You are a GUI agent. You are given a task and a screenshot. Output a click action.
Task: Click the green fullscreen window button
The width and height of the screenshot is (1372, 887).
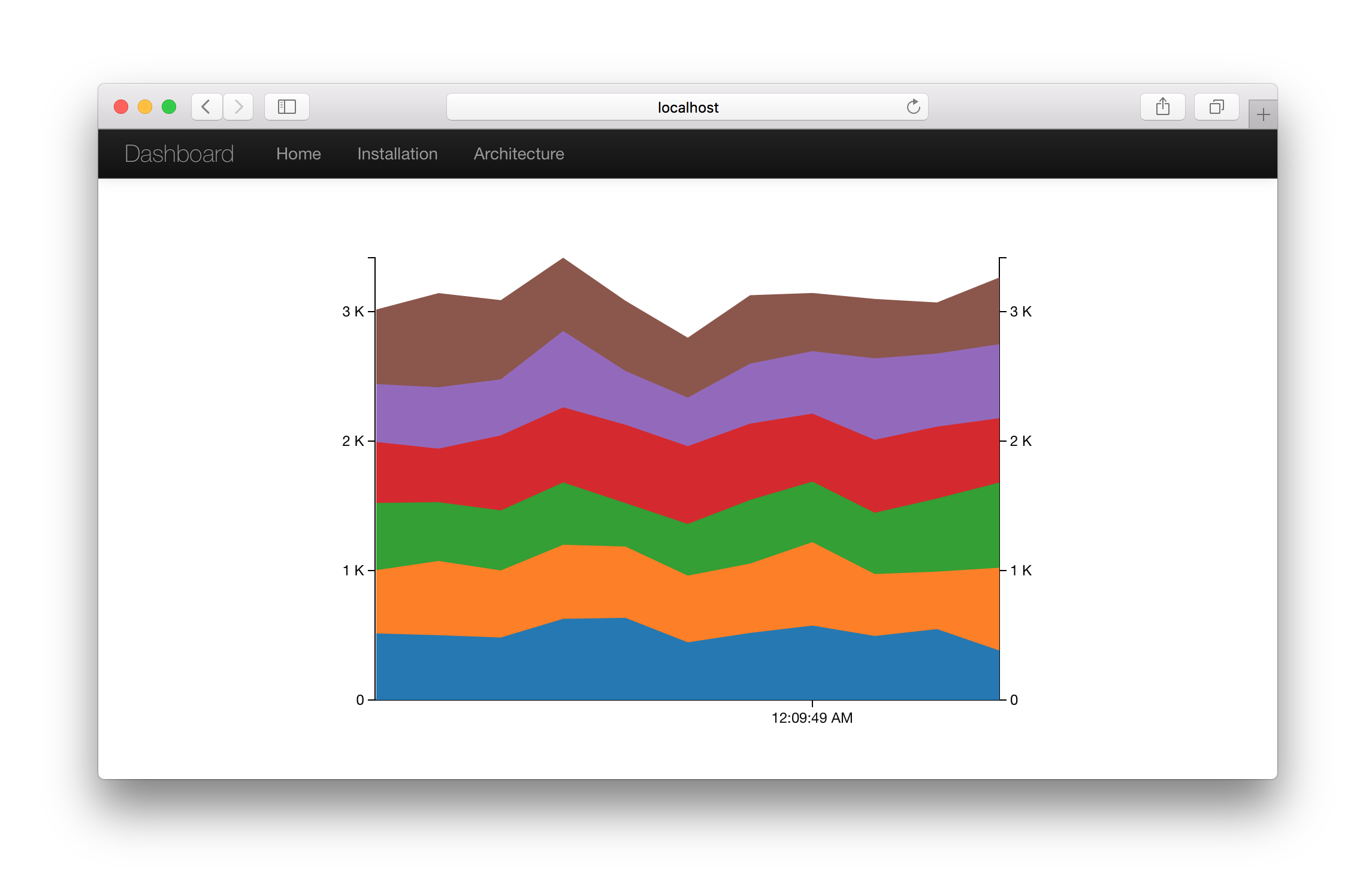tap(169, 107)
